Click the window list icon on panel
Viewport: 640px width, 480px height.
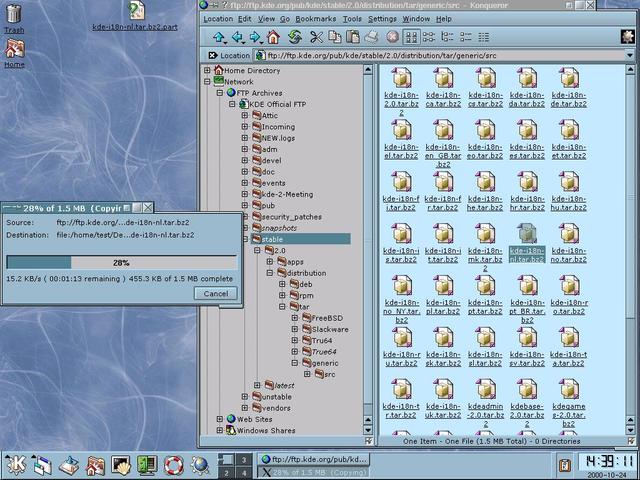pos(42,465)
